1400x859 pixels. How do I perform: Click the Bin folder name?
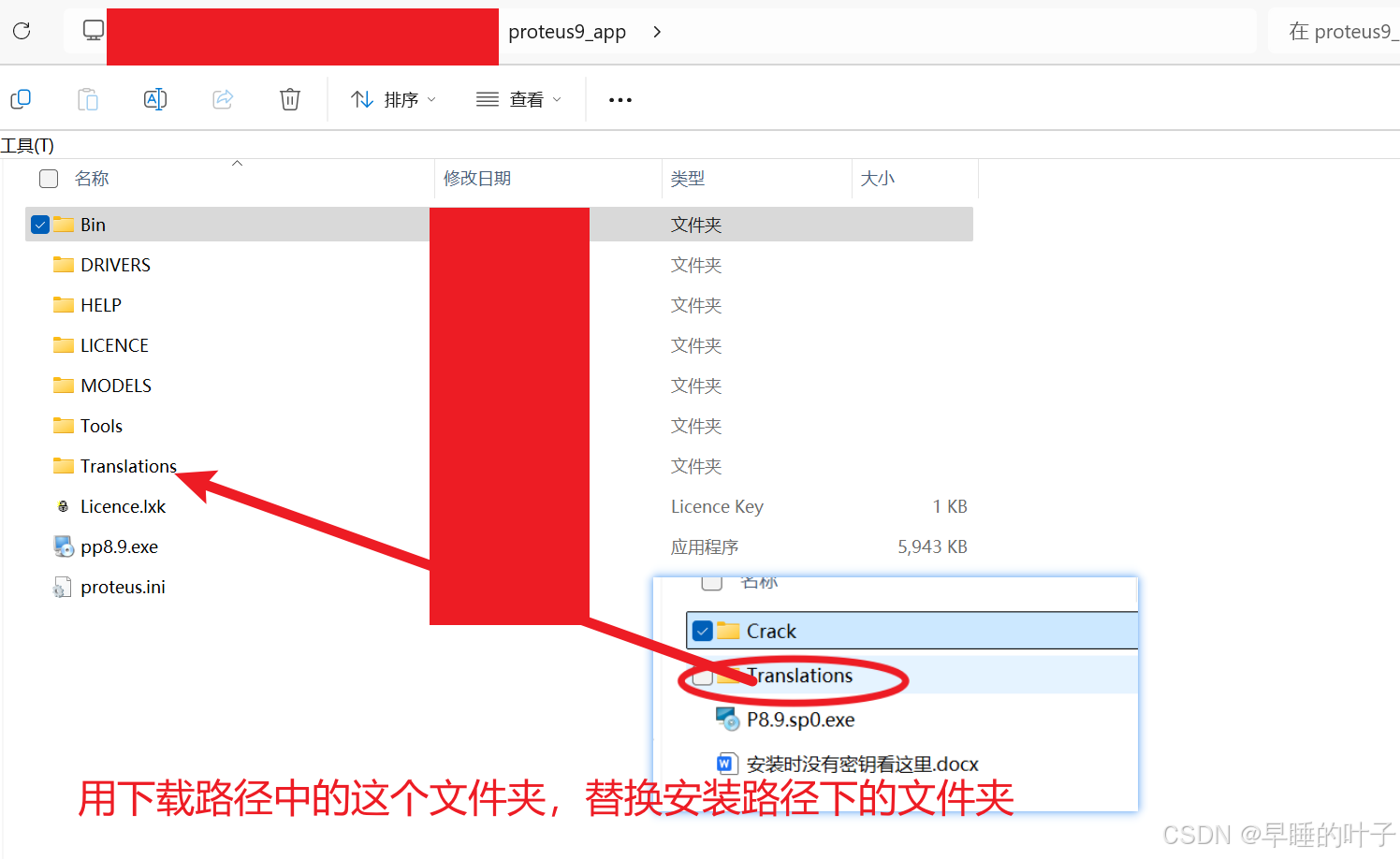point(93,225)
